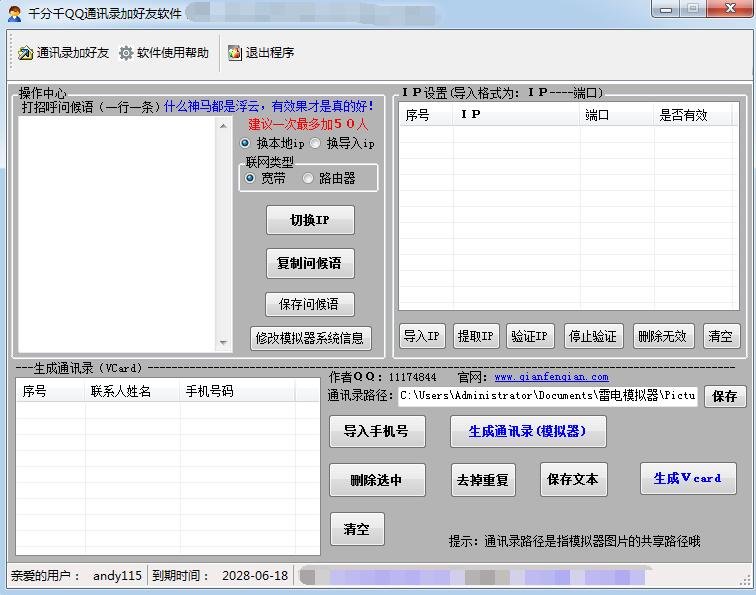Click greeting box scroll up arrow
The width and height of the screenshot is (756, 595).
[223, 126]
